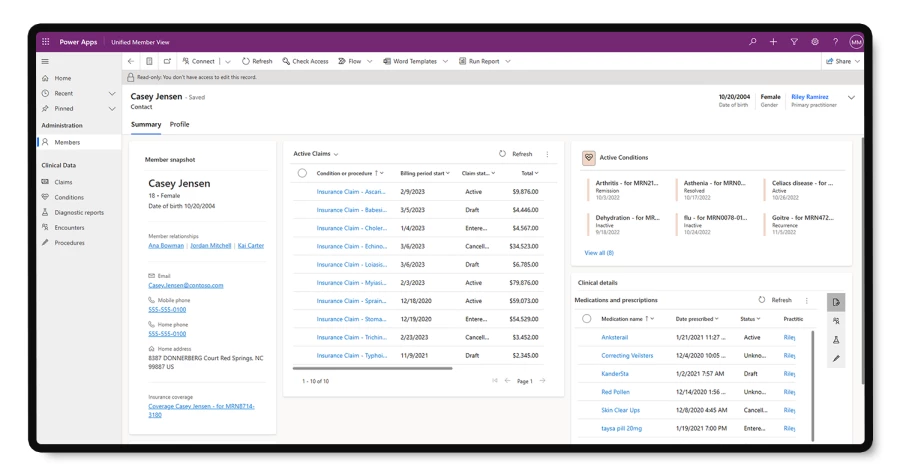Expand the Recent section in sidebar
This screenshot has width=900, height=476.
[112, 93]
